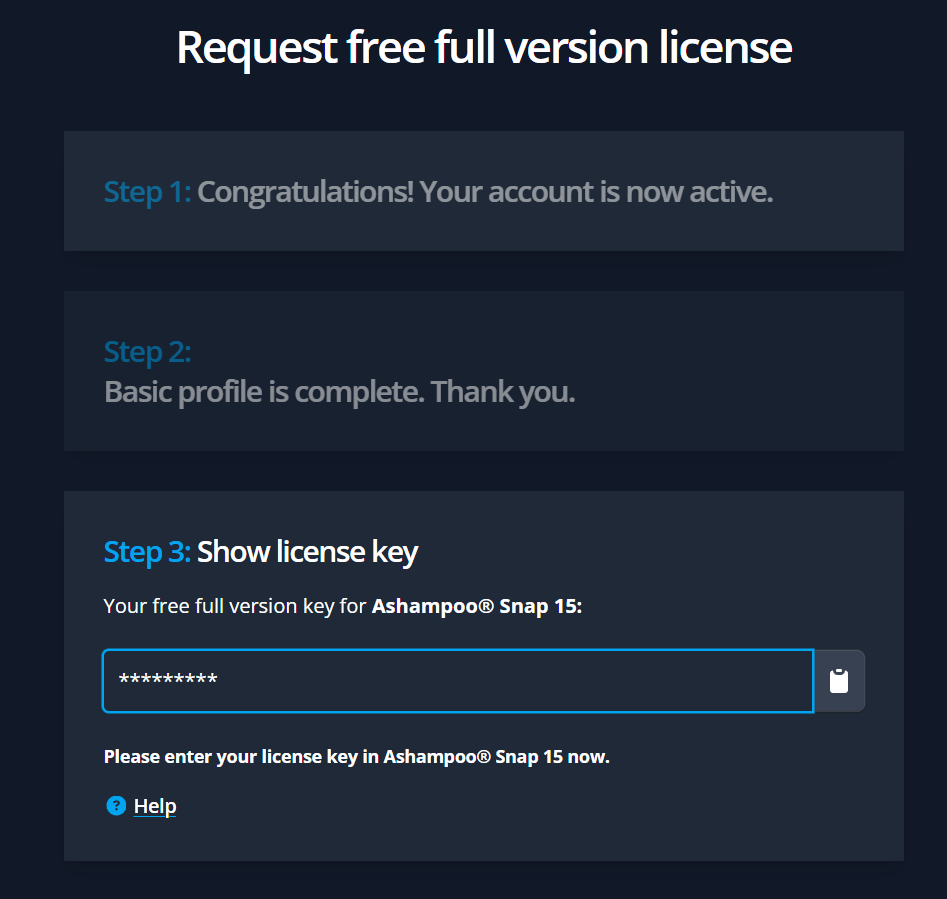The width and height of the screenshot is (947, 899).
Task: Click the masked asterisks of the license key
Action: (168, 681)
